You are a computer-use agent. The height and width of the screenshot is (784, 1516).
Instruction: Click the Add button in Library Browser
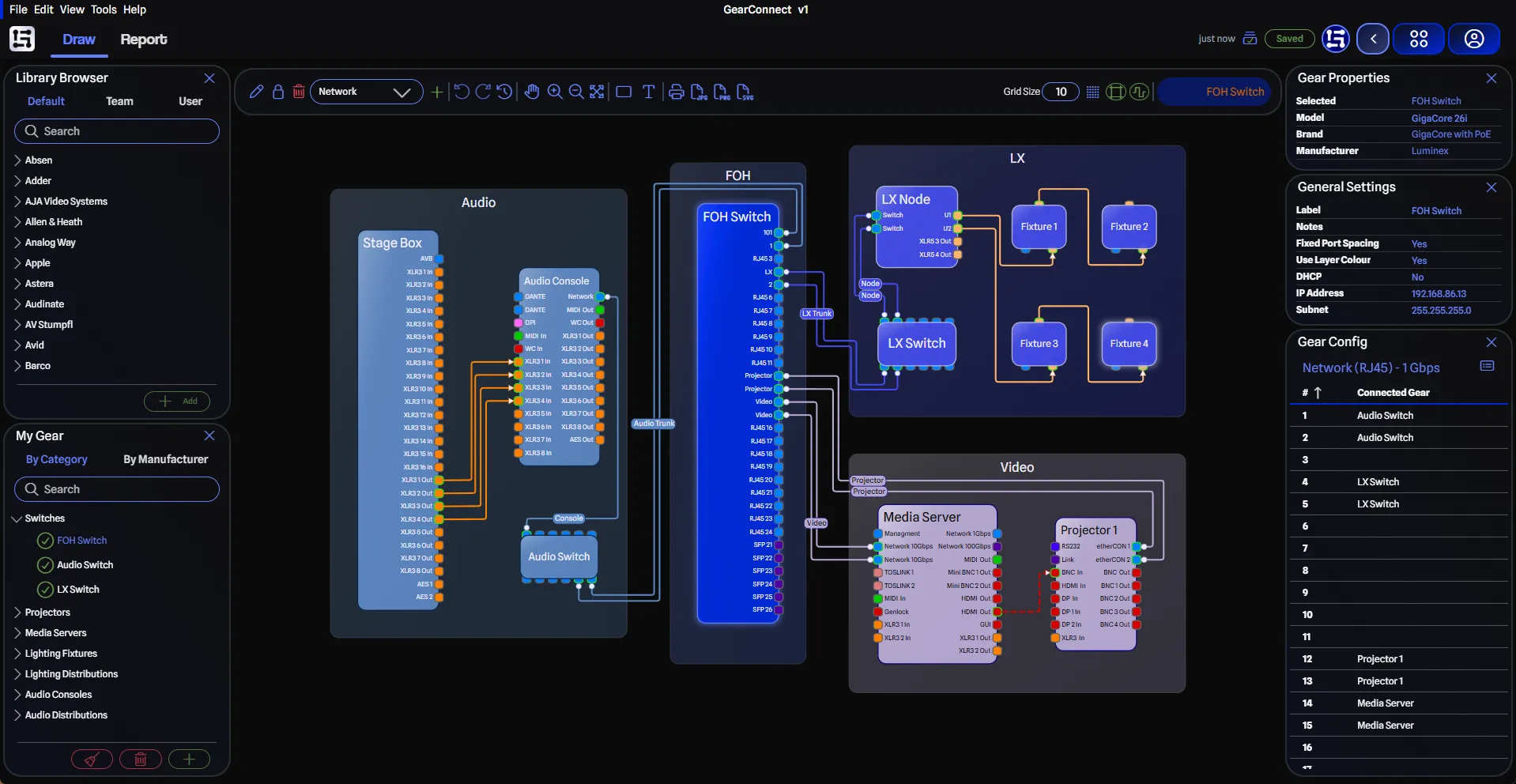tap(176, 401)
